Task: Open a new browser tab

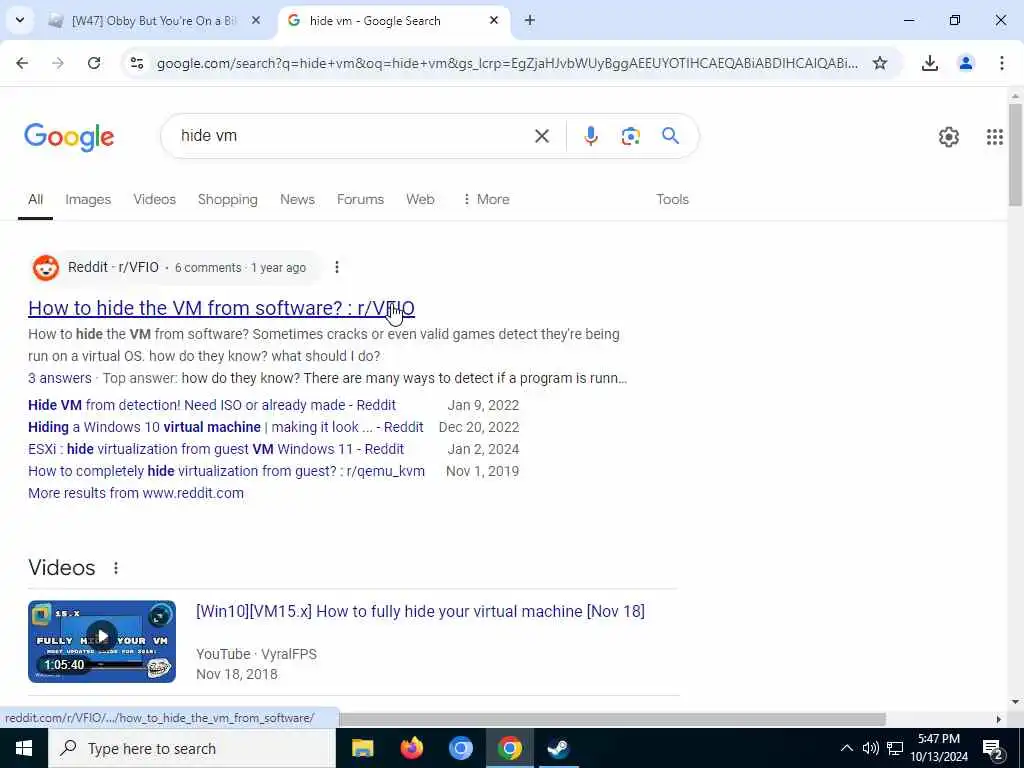Action: pos(530,21)
